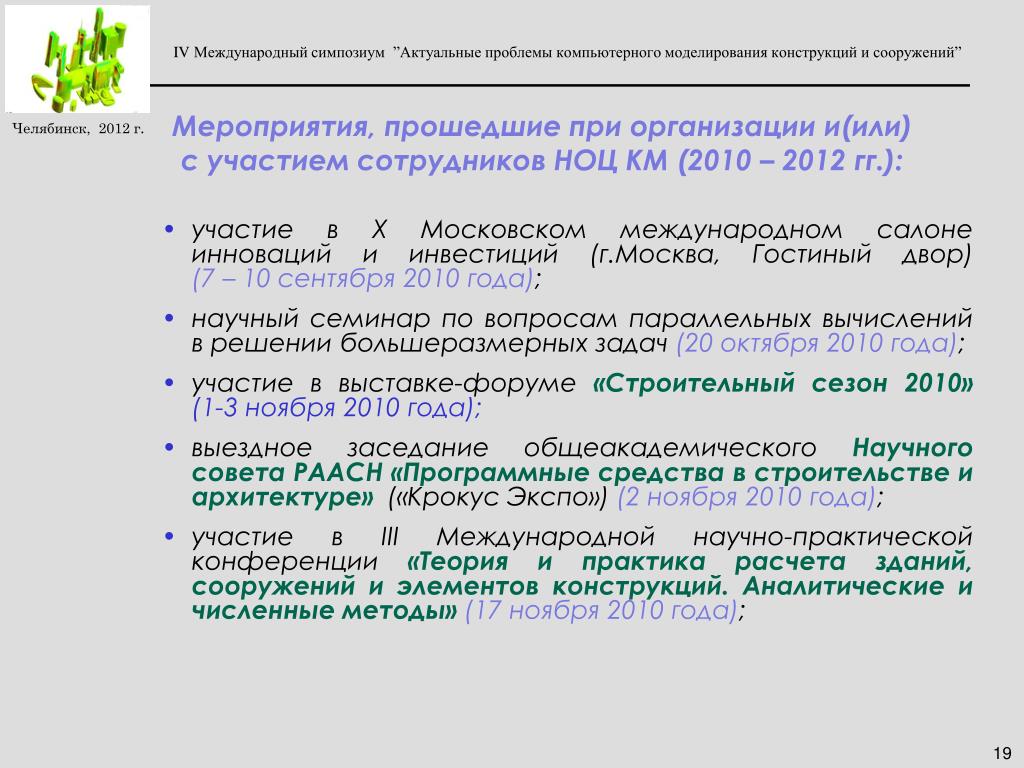Click the bold text 'численные методы»'
Screen dimensions: 1024x768
[x=325, y=611]
